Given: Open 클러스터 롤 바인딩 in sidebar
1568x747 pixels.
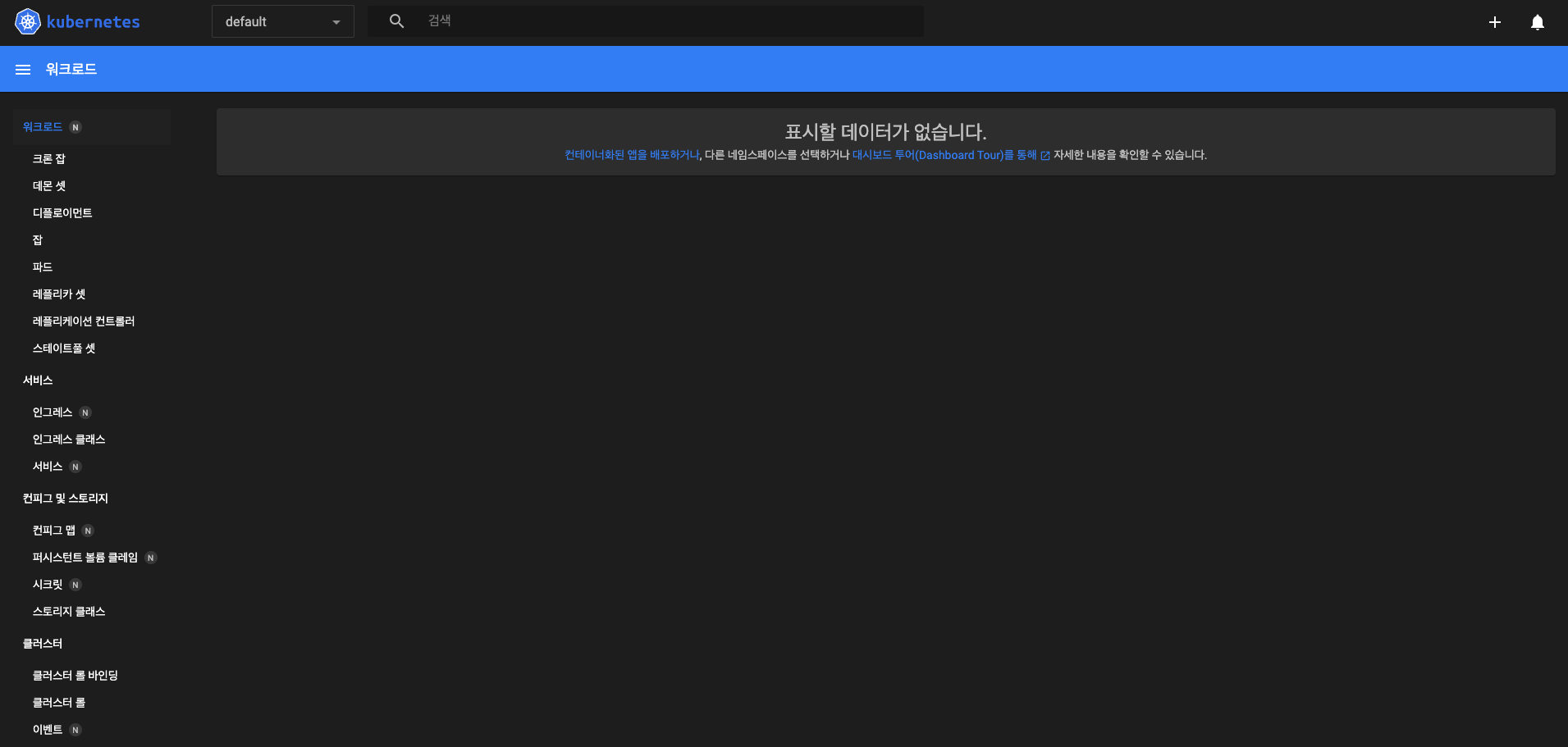Looking at the screenshot, I should point(75,676).
